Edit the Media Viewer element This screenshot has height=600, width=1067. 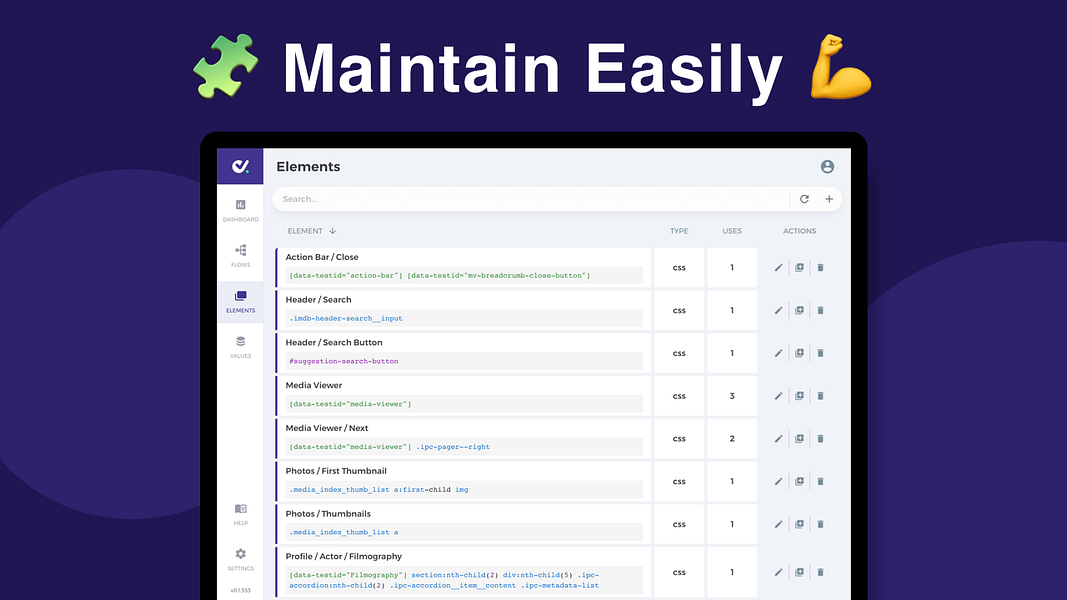[778, 396]
